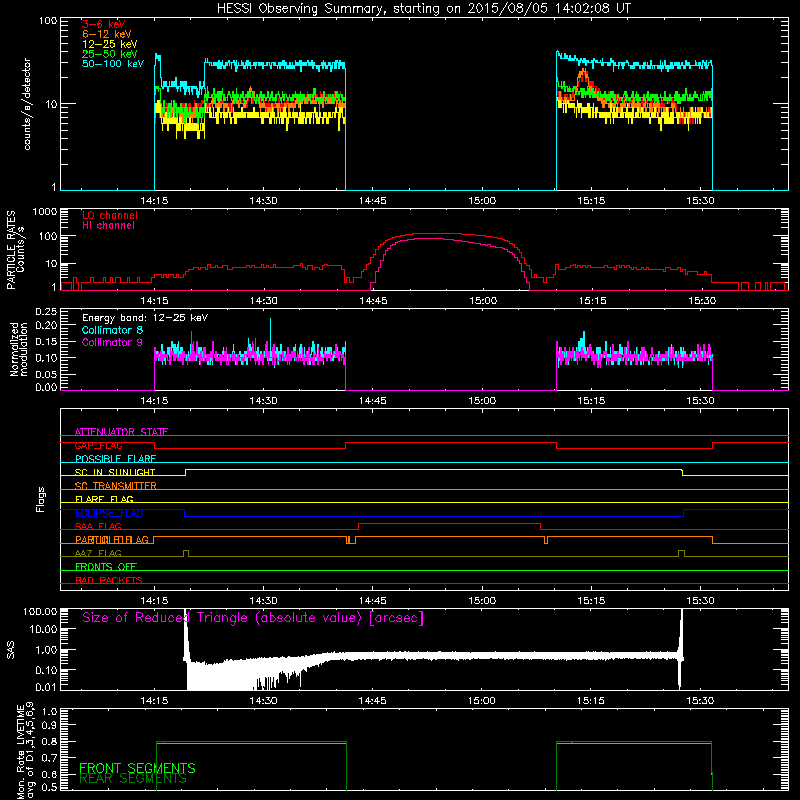
Task: Click the "HI channel" legend label
Action: pyautogui.click(x=108, y=225)
